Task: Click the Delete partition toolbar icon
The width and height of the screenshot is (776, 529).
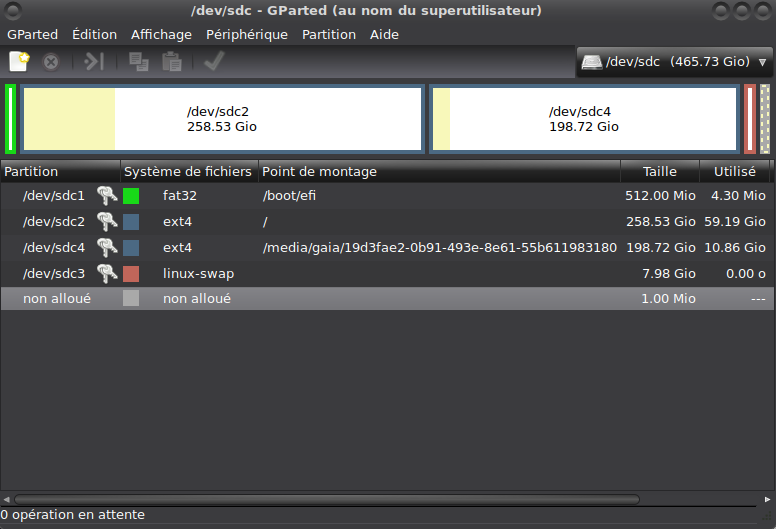Action: click(50, 62)
